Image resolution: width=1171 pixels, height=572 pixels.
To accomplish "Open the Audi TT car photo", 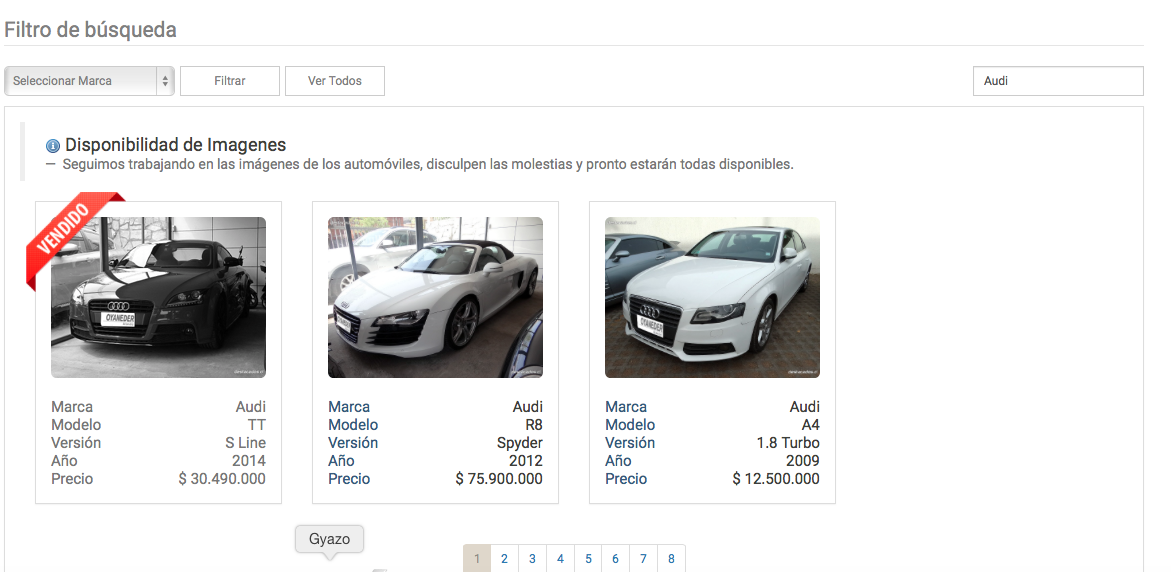I will pos(158,297).
